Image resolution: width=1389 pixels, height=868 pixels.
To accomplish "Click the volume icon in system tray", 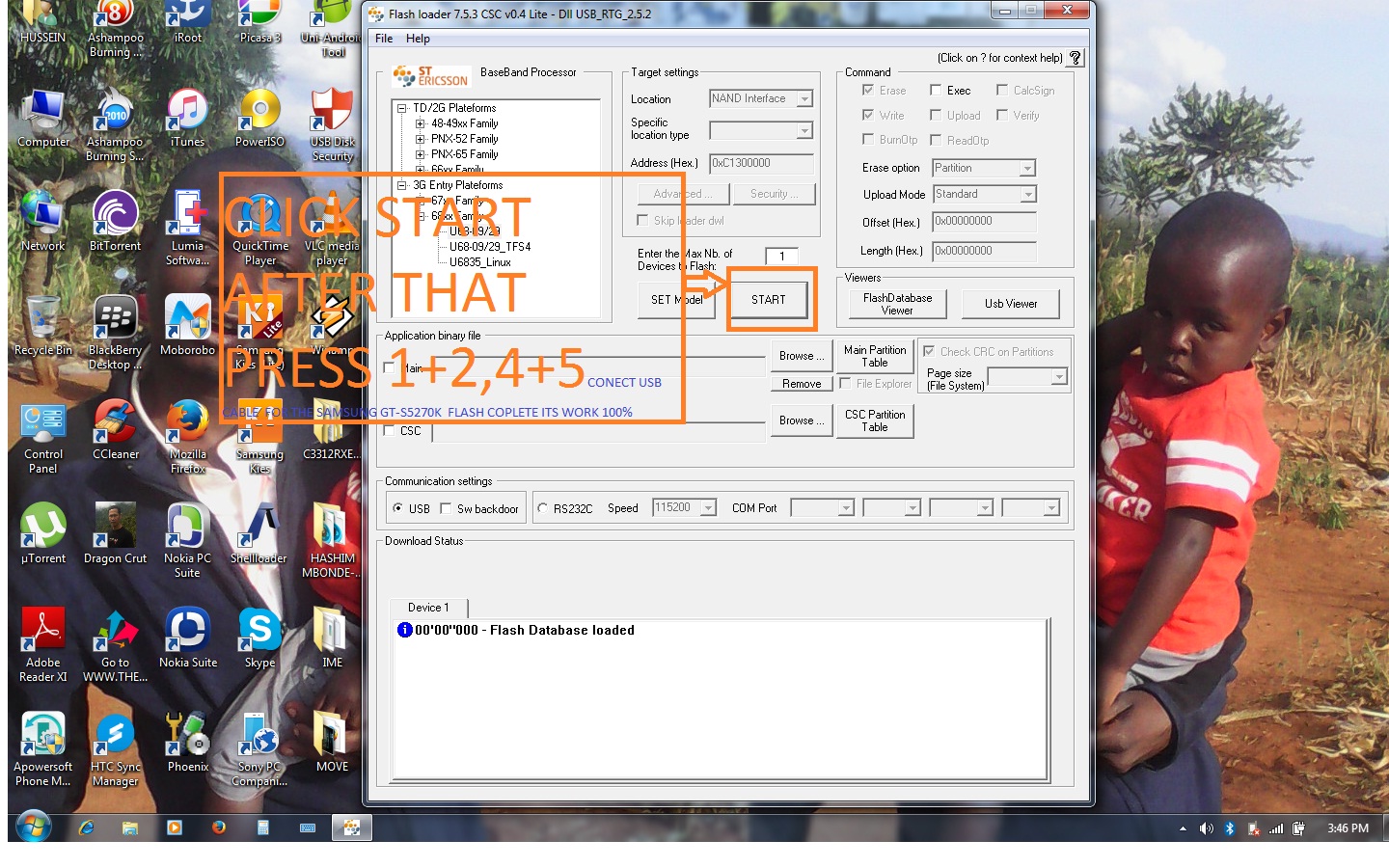I will (1206, 828).
